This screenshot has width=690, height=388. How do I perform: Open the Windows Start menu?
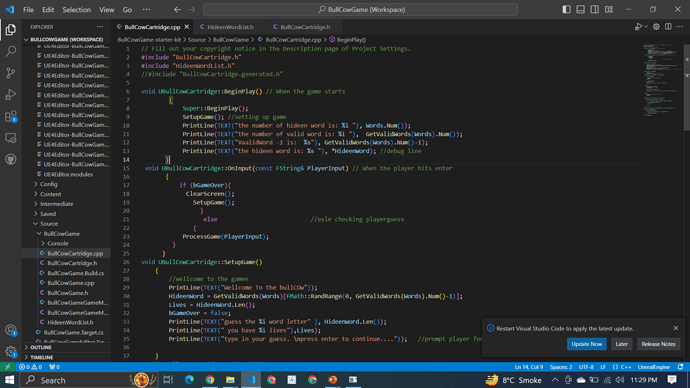pos(9,380)
